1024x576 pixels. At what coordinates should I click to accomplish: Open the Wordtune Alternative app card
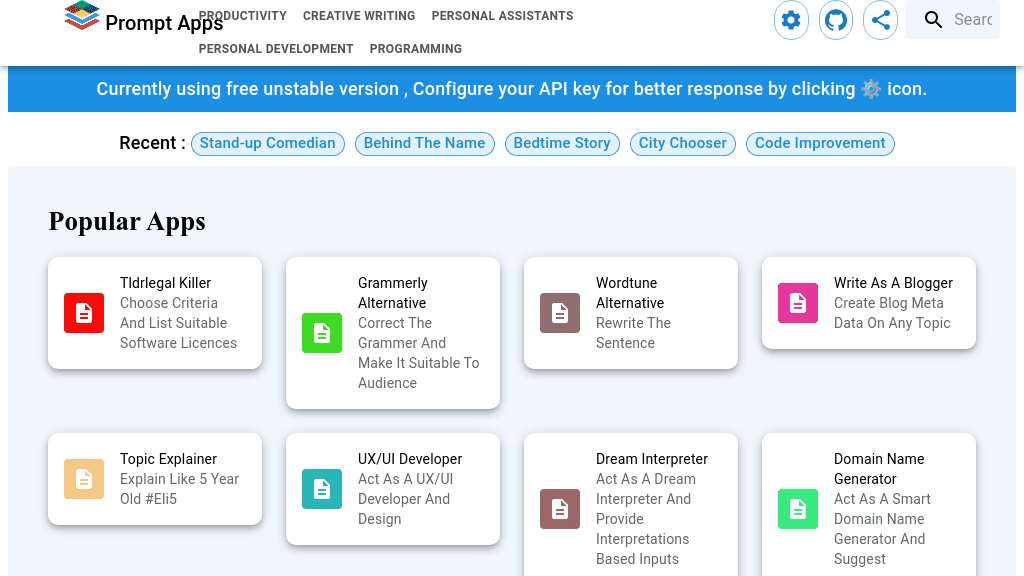point(631,313)
